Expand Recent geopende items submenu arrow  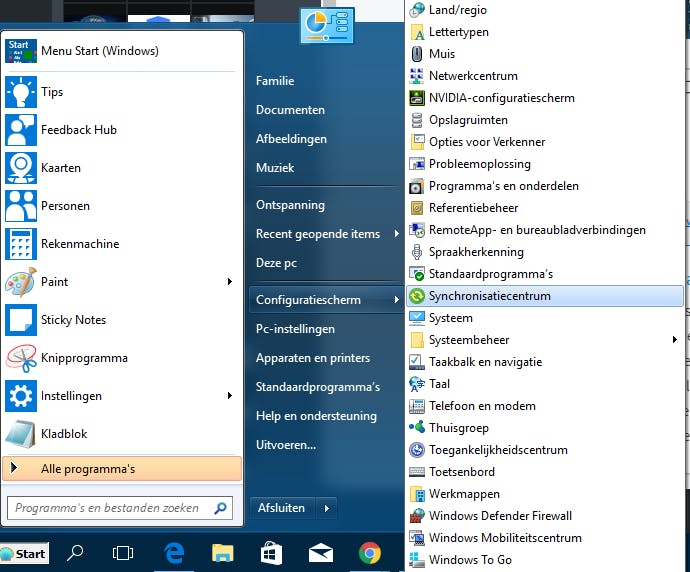click(x=396, y=234)
